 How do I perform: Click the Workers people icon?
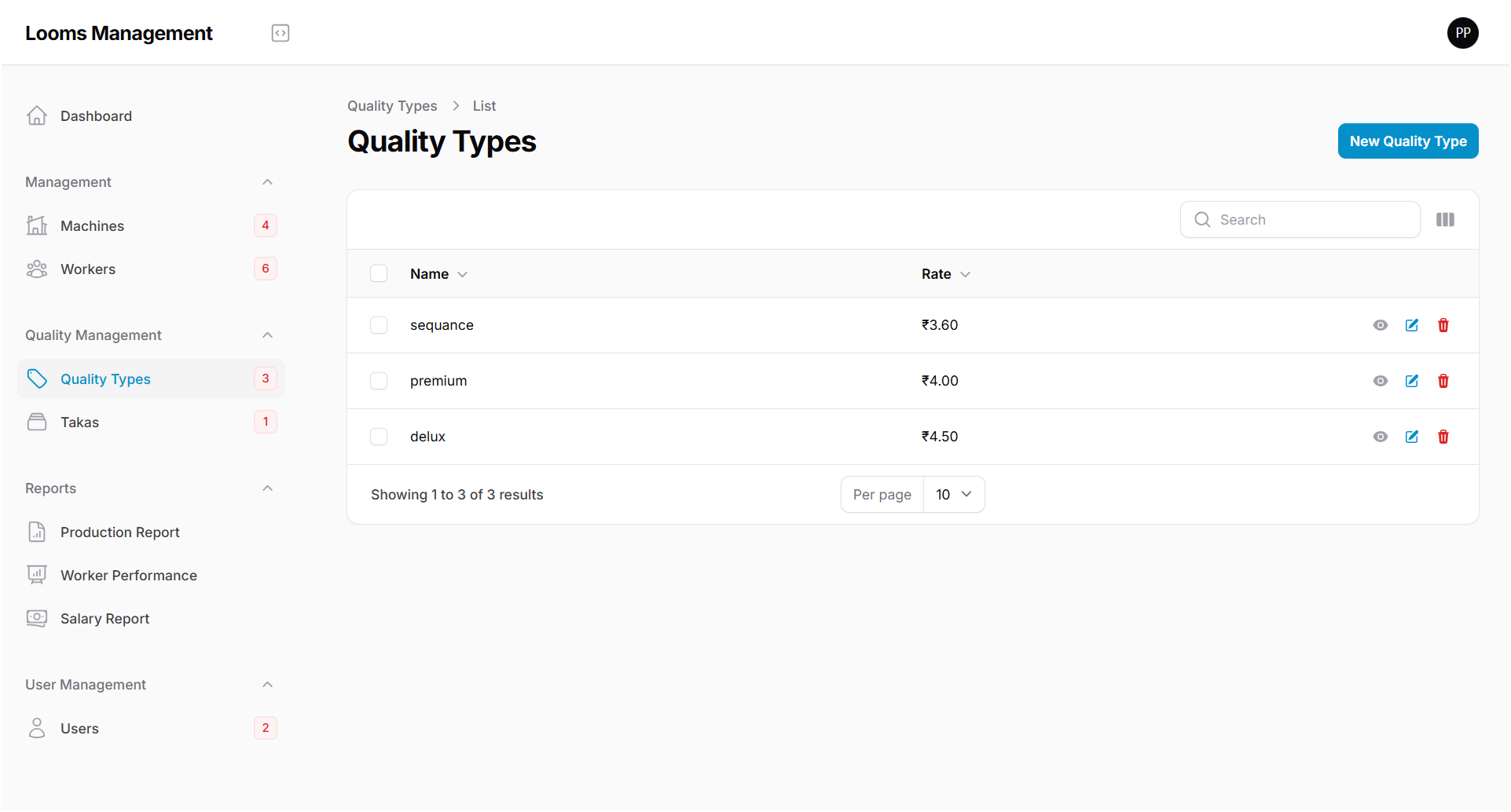tap(37, 269)
